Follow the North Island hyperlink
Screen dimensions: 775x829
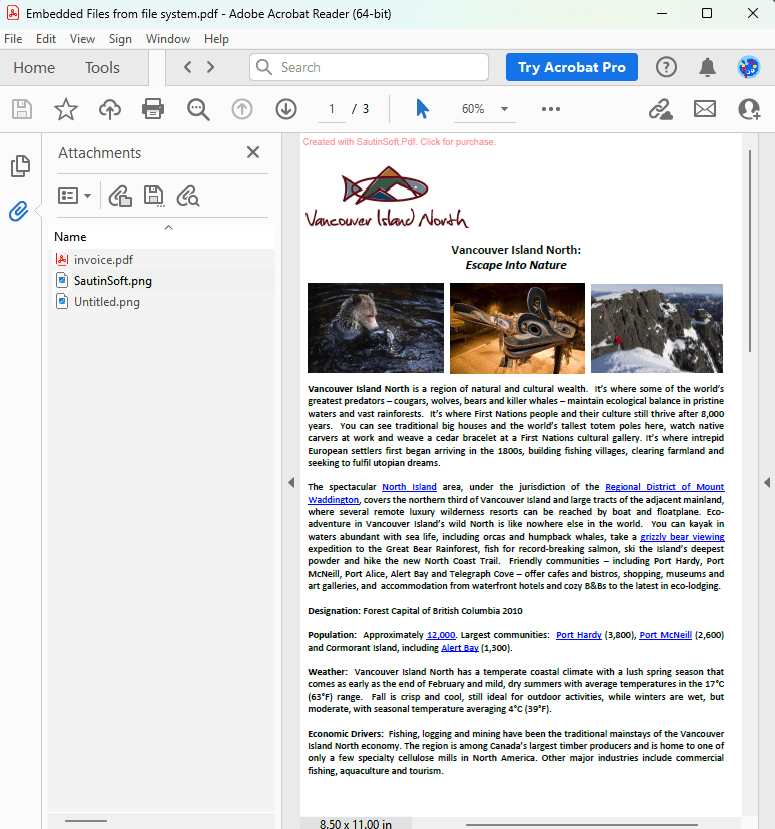[x=409, y=487]
